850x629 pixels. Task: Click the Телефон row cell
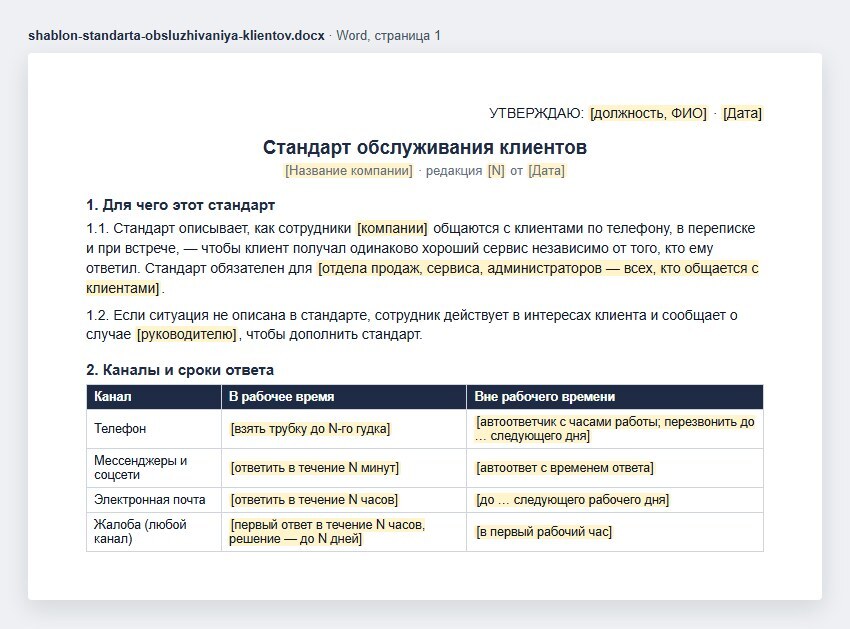(x=154, y=428)
